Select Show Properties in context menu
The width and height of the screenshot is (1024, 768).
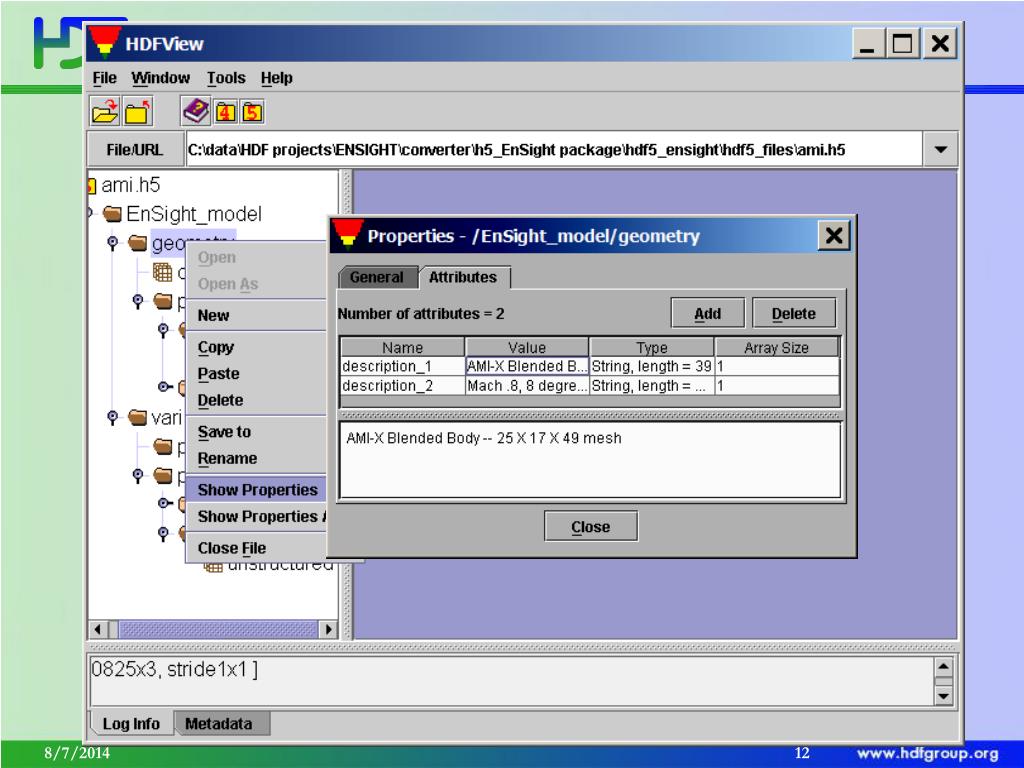coord(256,490)
